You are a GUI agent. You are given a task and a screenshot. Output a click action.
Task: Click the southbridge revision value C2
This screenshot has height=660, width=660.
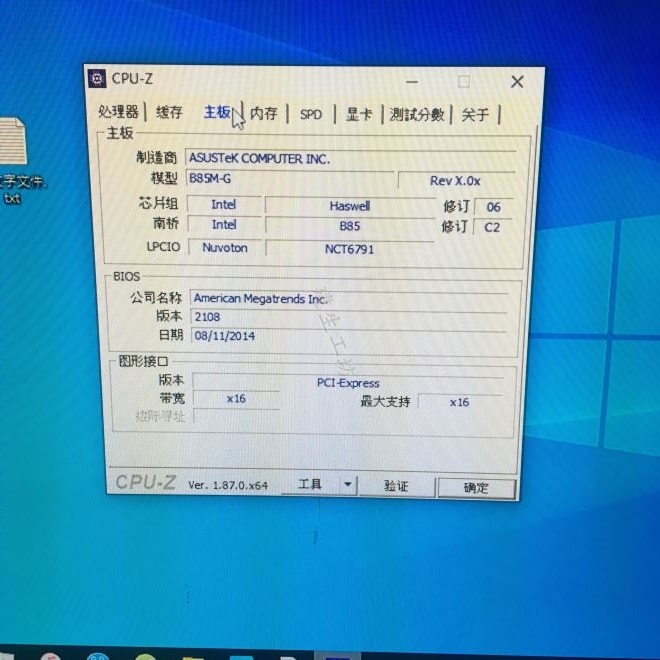(492, 227)
